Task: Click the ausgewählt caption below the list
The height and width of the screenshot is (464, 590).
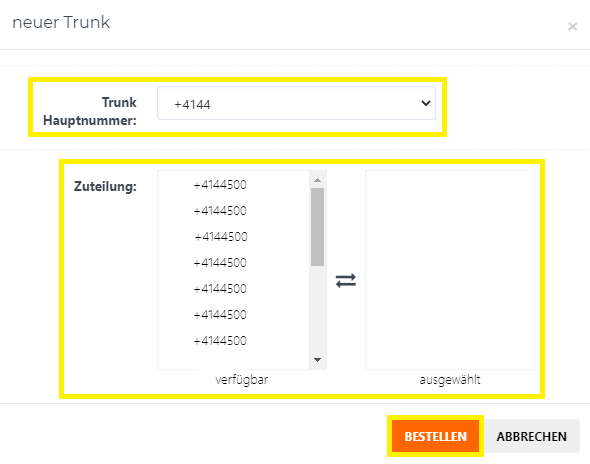Action: click(x=450, y=380)
